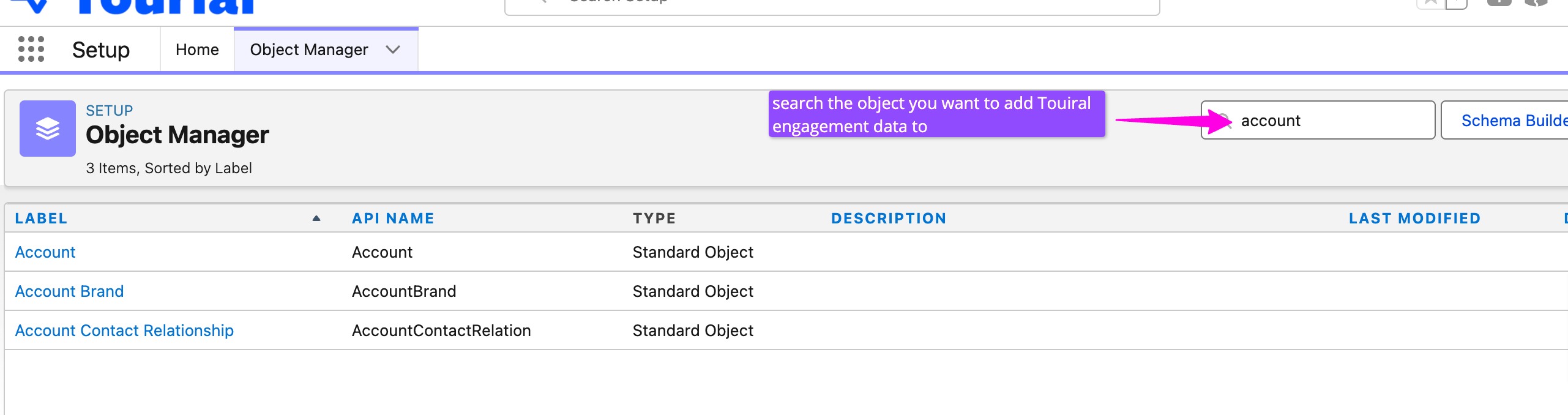Switch to the Home tab
The width and height of the screenshot is (1568, 415).
tap(197, 50)
